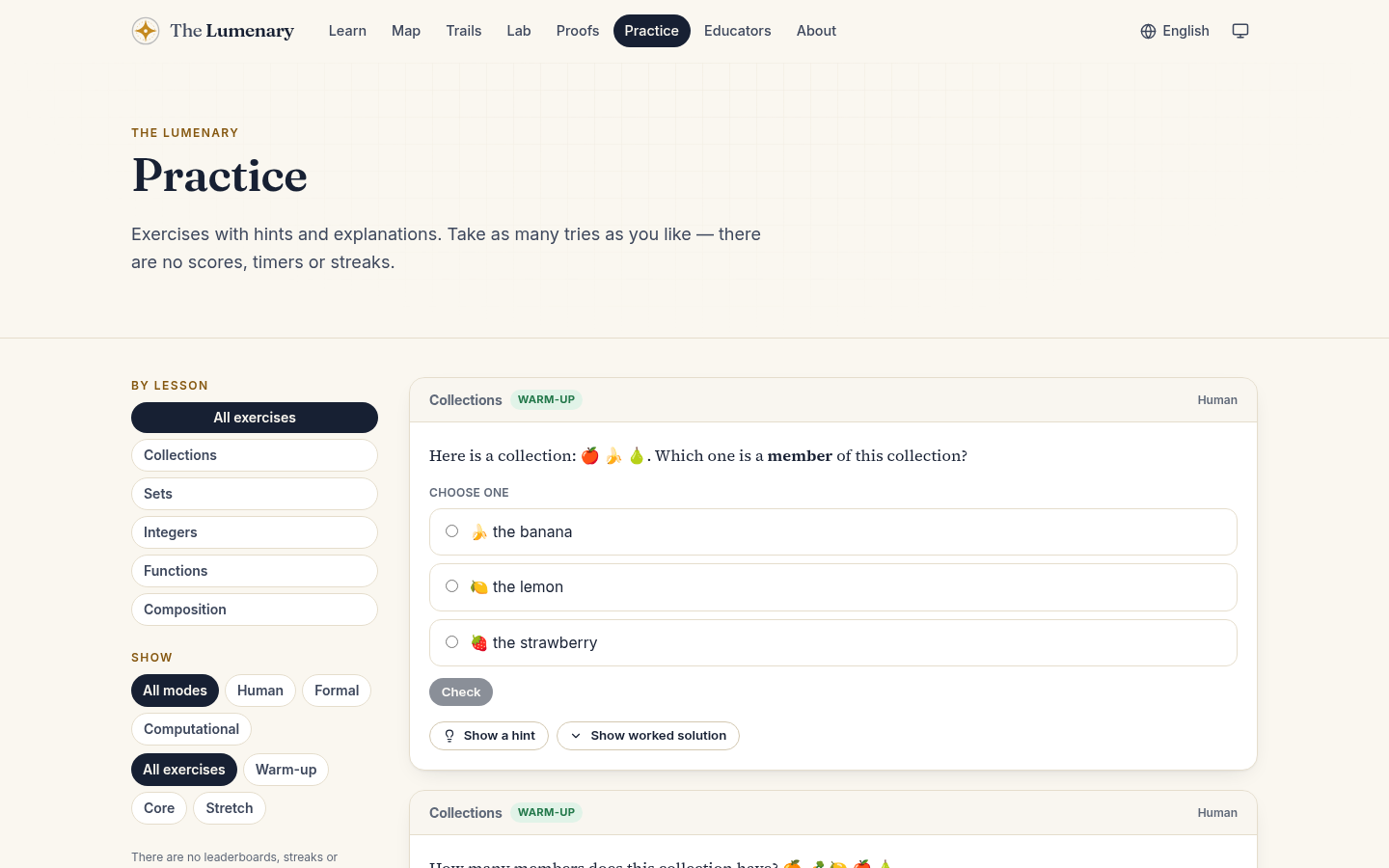1389x868 pixels.
Task: Show only Warm-up exercises
Action: point(286,770)
